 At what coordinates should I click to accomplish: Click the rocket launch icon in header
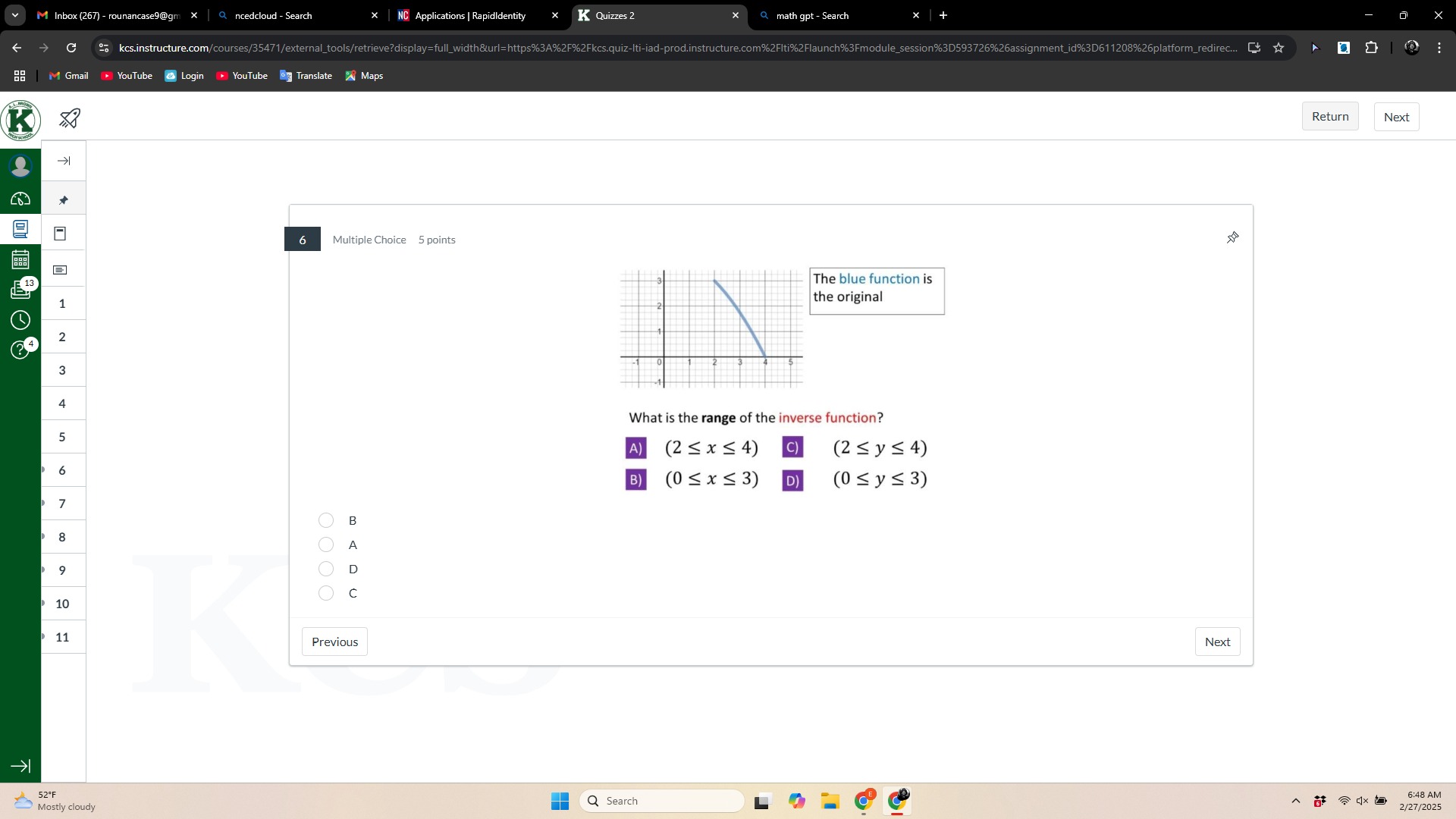tap(70, 118)
